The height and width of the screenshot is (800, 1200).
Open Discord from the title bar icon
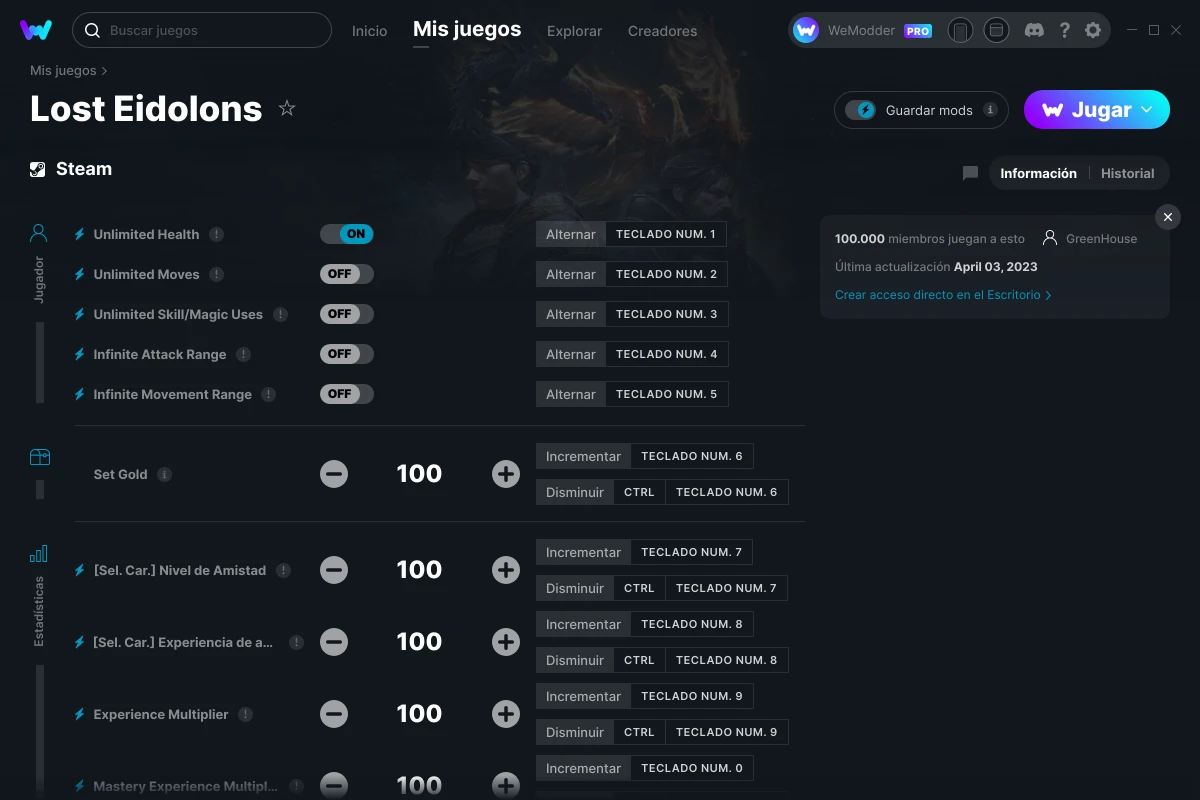coord(1034,30)
